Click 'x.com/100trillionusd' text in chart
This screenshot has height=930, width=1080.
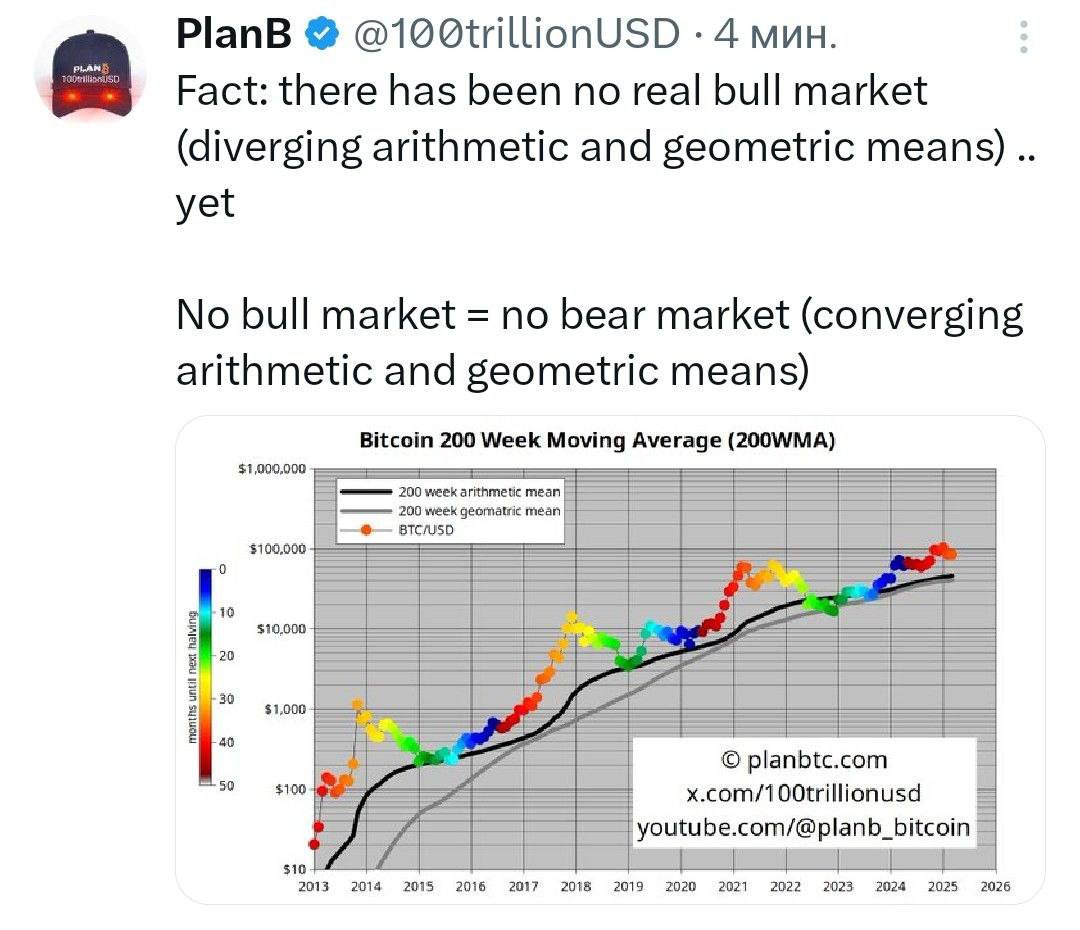pos(804,793)
